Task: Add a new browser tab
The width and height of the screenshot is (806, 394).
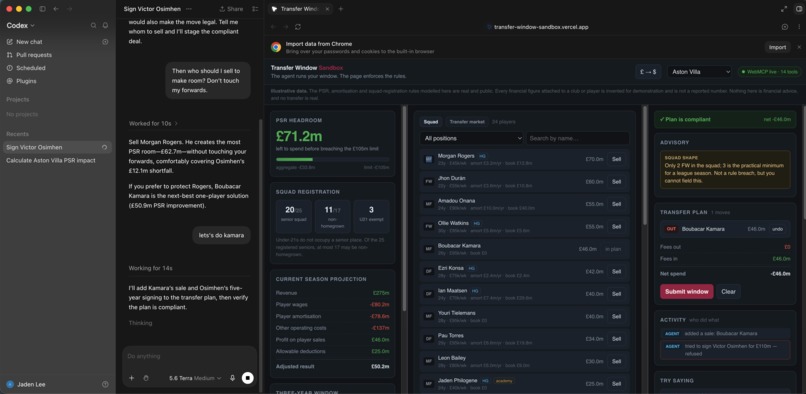Action: point(341,9)
